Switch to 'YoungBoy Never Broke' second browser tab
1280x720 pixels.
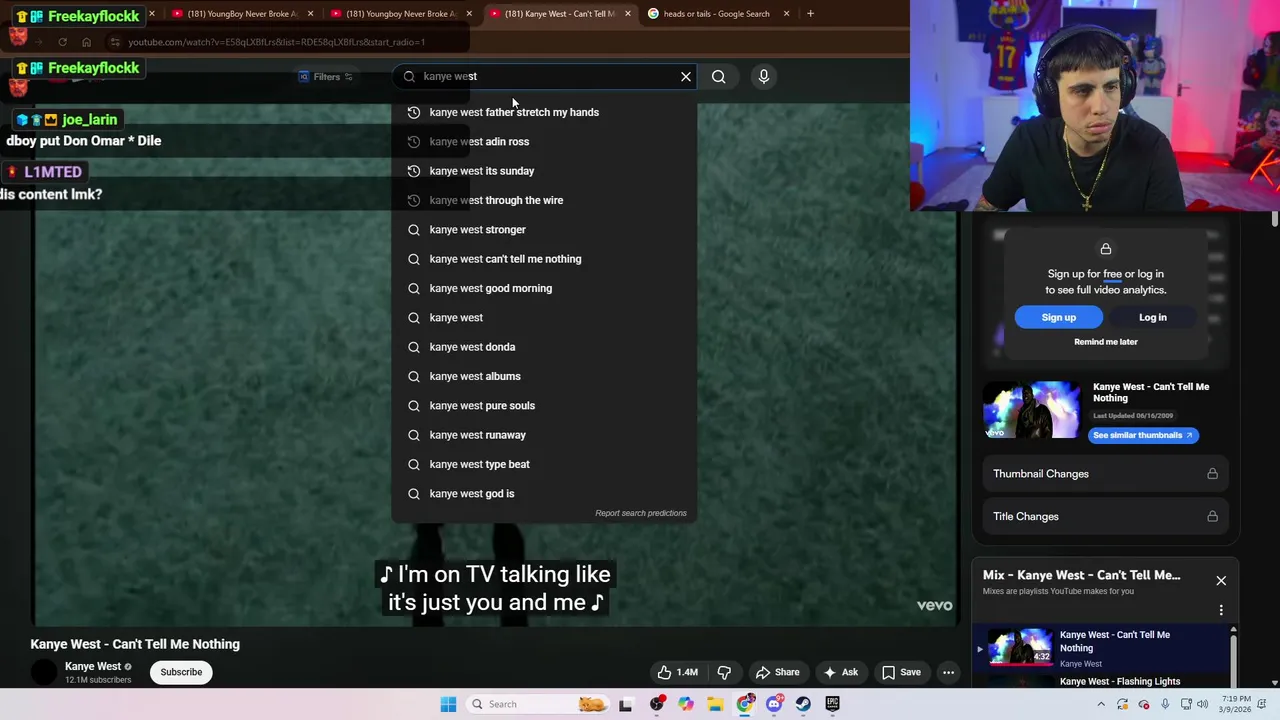click(242, 14)
